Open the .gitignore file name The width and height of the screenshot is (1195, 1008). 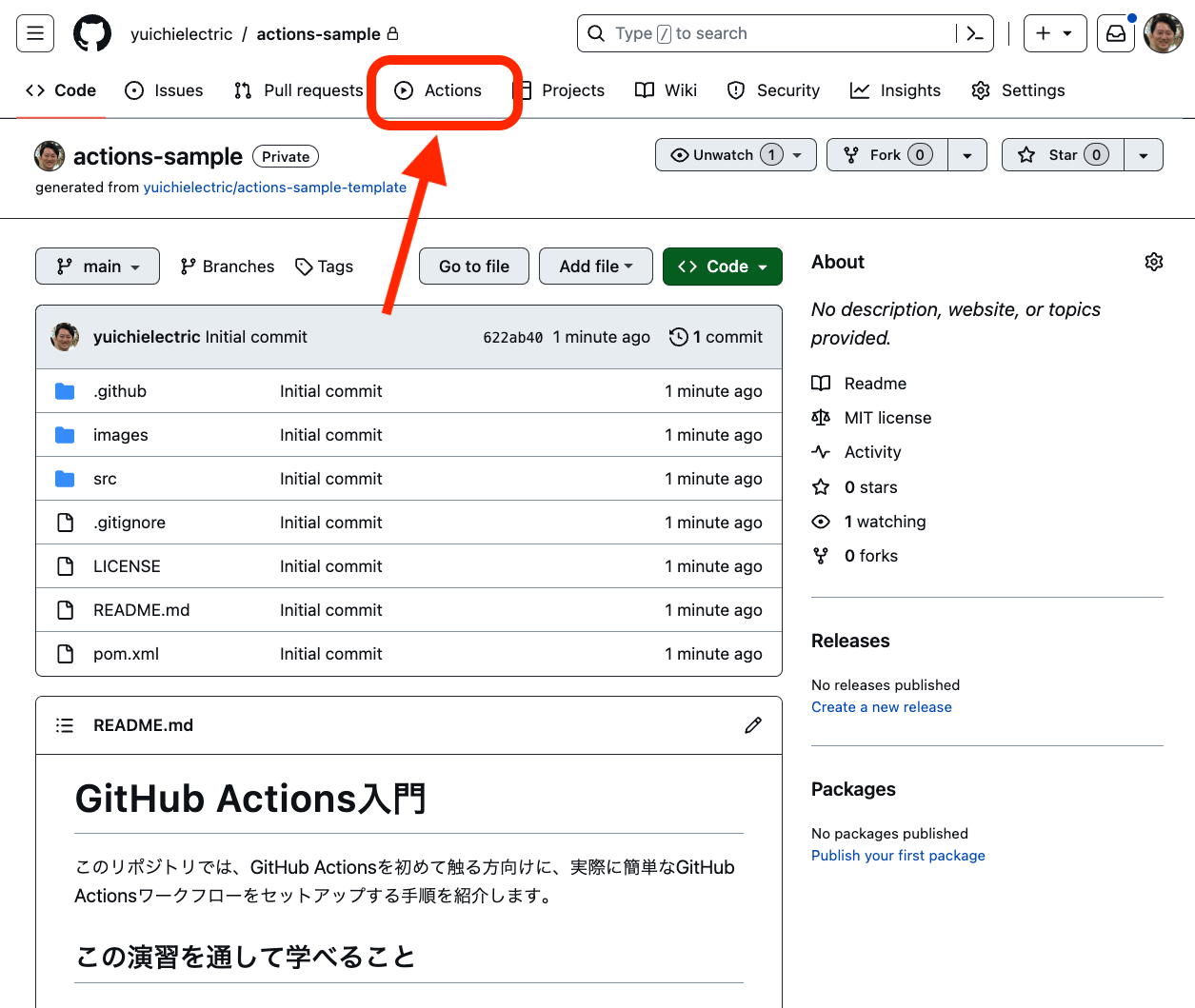point(129,523)
